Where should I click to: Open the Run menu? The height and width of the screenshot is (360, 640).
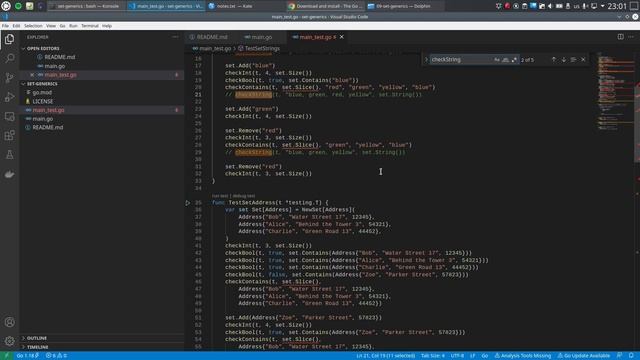[x=73, y=26]
